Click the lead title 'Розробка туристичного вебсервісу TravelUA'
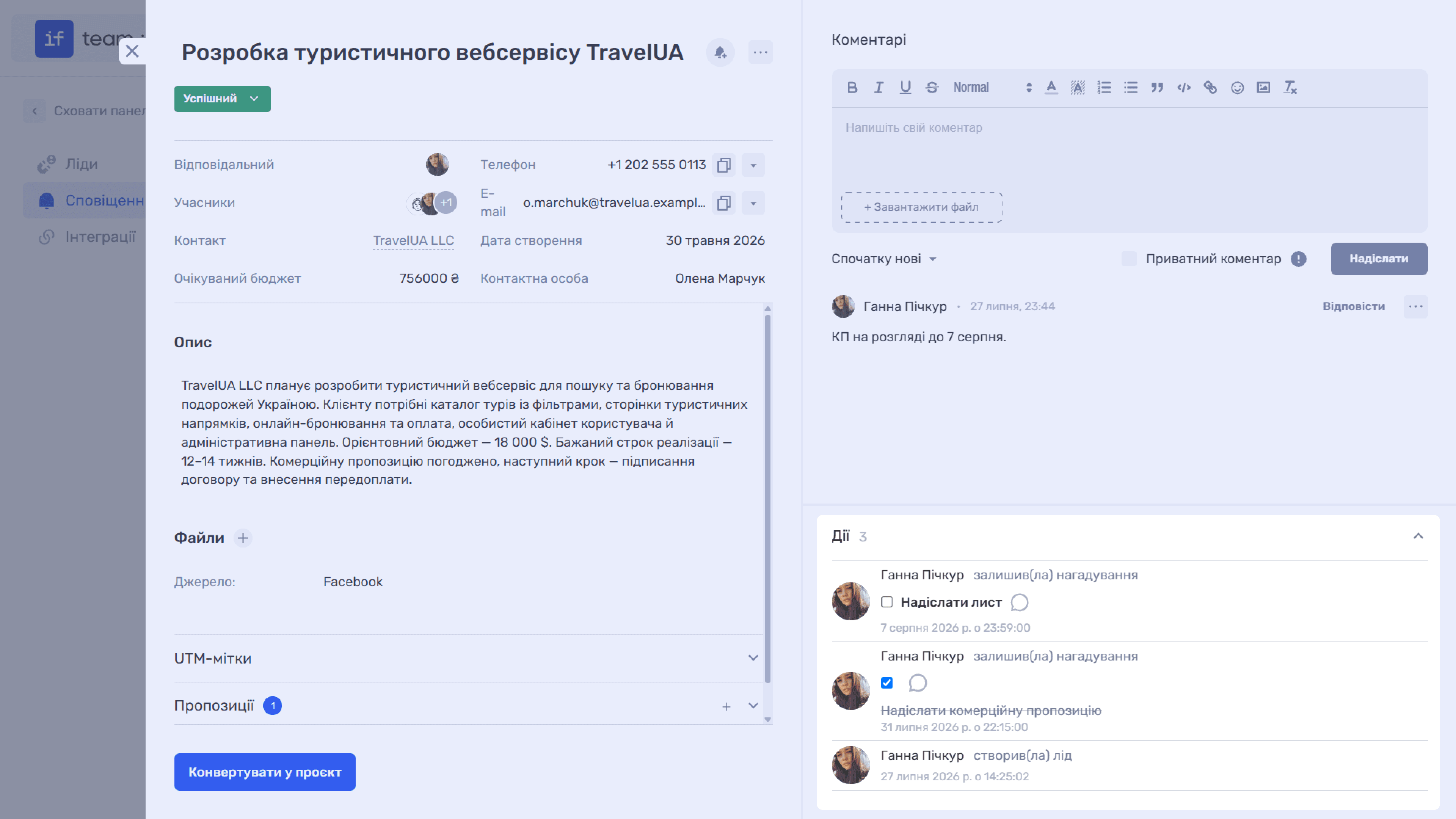Viewport: 1456px width, 819px height. [432, 52]
